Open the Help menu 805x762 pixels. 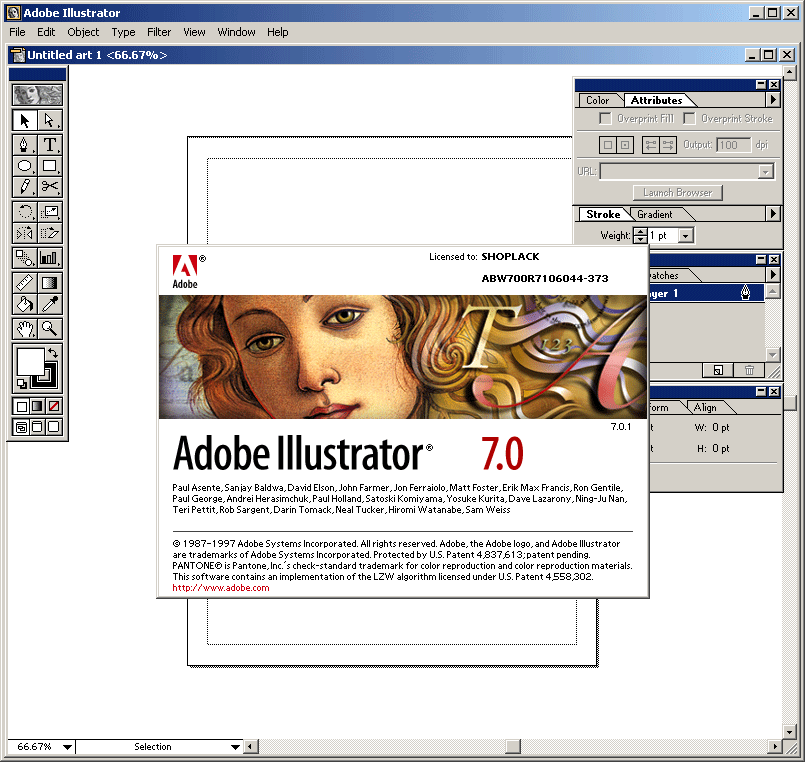point(277,32)
